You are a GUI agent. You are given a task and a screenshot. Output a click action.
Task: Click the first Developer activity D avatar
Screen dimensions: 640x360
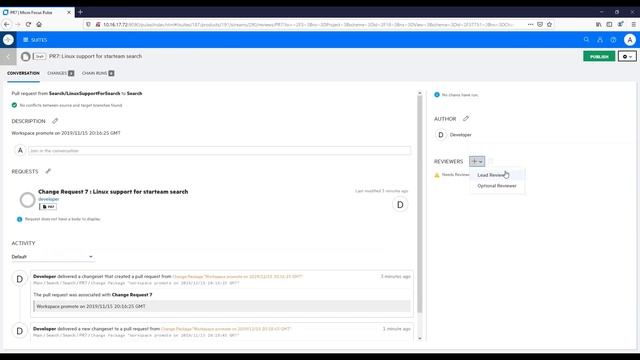[x=19, y=279]
